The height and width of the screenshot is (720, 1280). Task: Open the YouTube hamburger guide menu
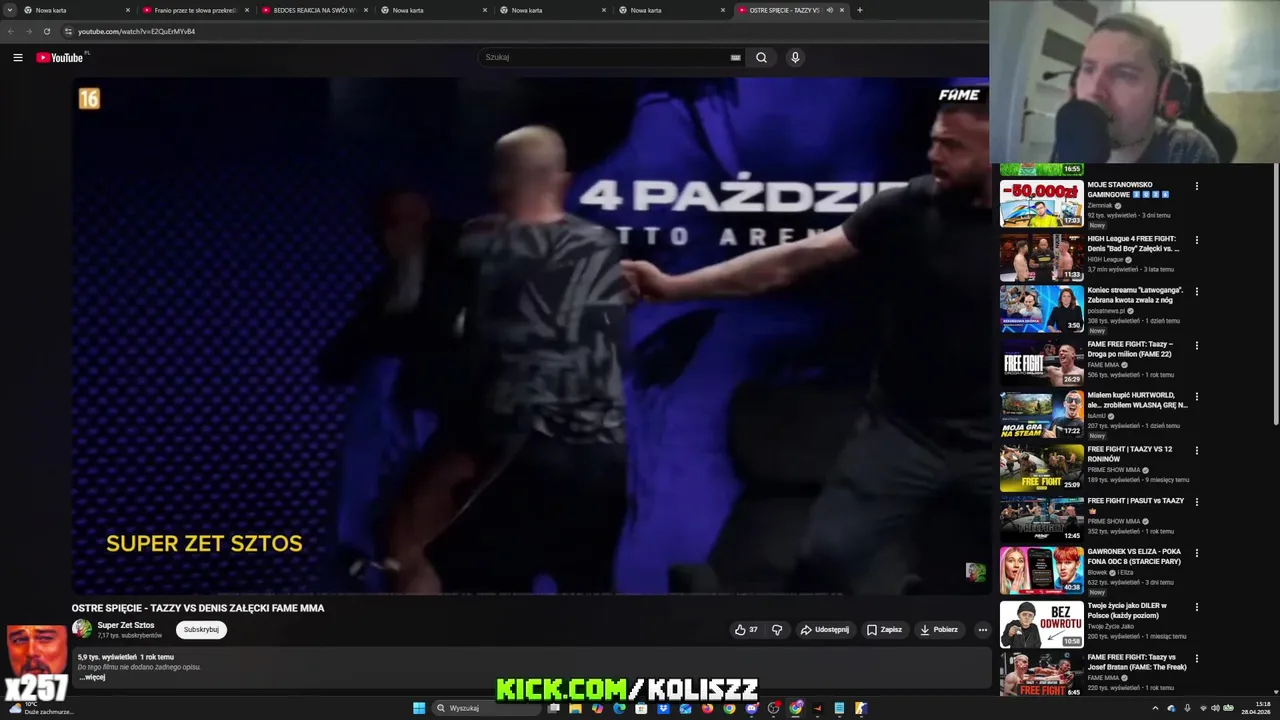18,58
